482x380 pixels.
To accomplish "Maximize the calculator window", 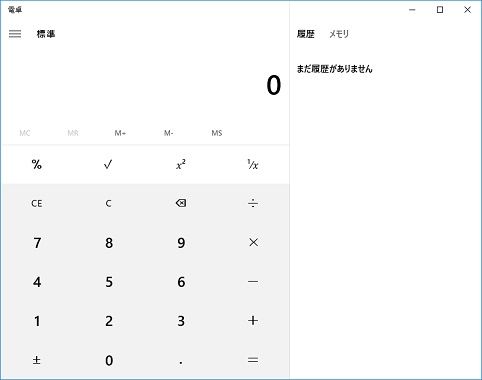I will [x=440, y=10].
